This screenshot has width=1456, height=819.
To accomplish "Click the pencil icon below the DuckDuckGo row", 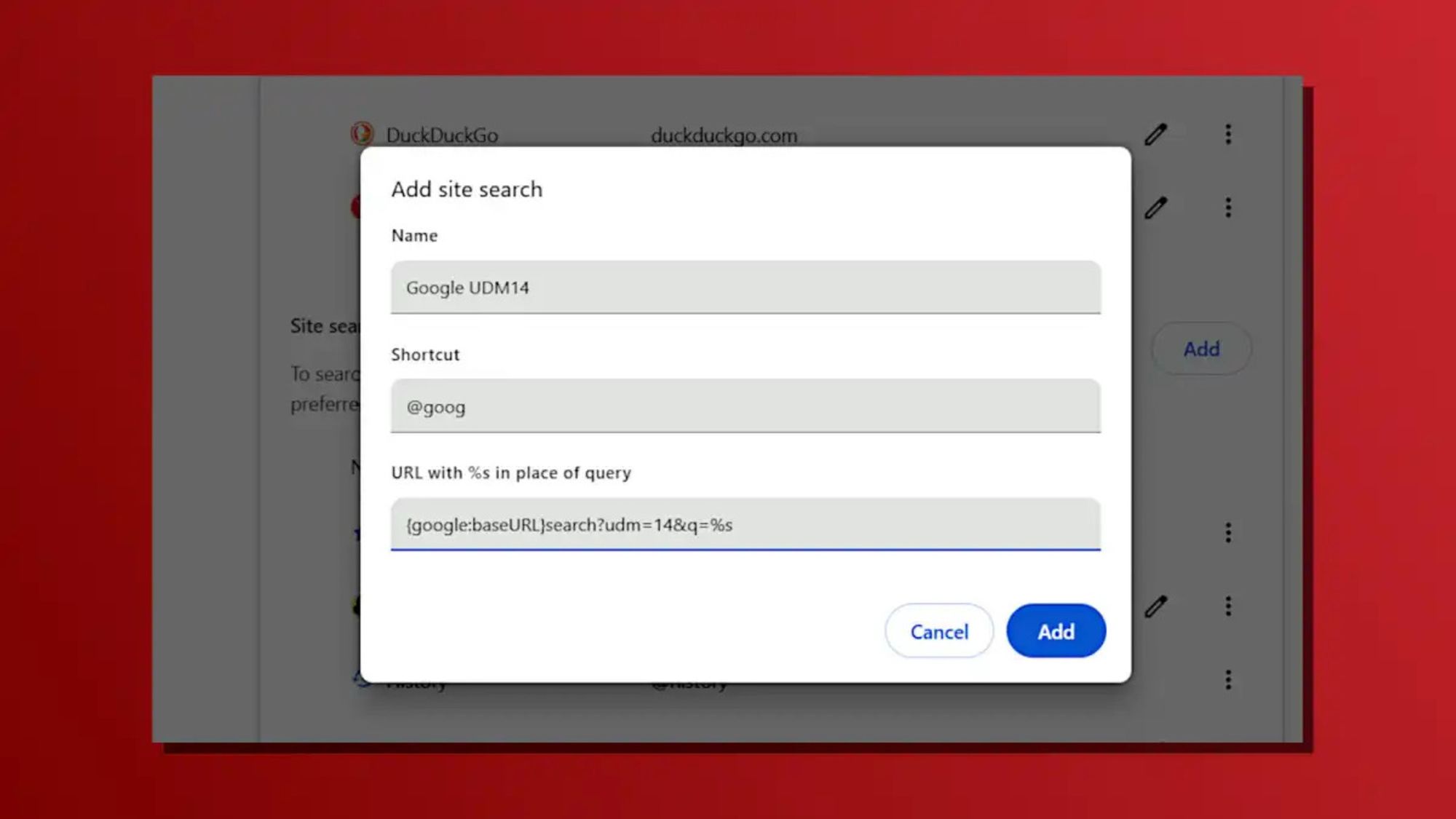I will [x=1155, y=208].
